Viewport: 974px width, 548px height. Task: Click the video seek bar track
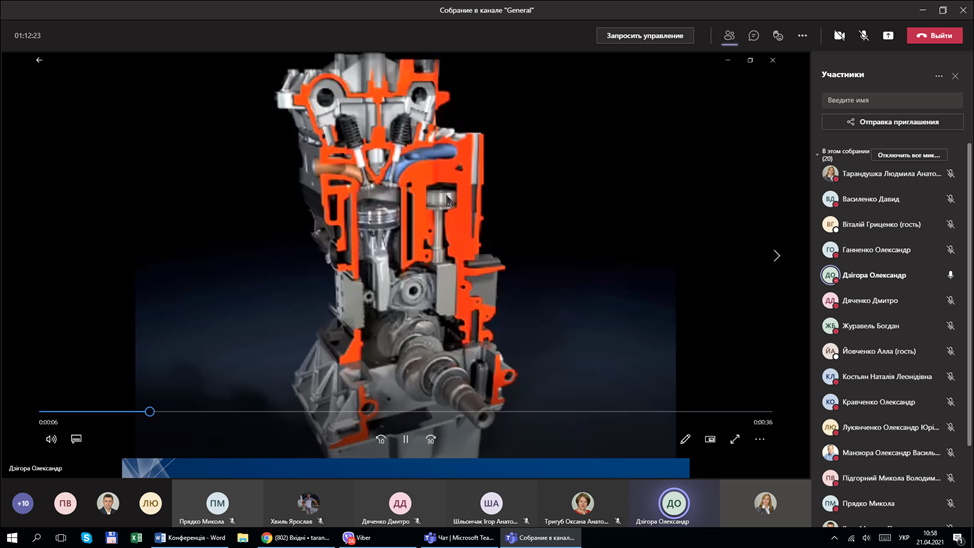406,411
